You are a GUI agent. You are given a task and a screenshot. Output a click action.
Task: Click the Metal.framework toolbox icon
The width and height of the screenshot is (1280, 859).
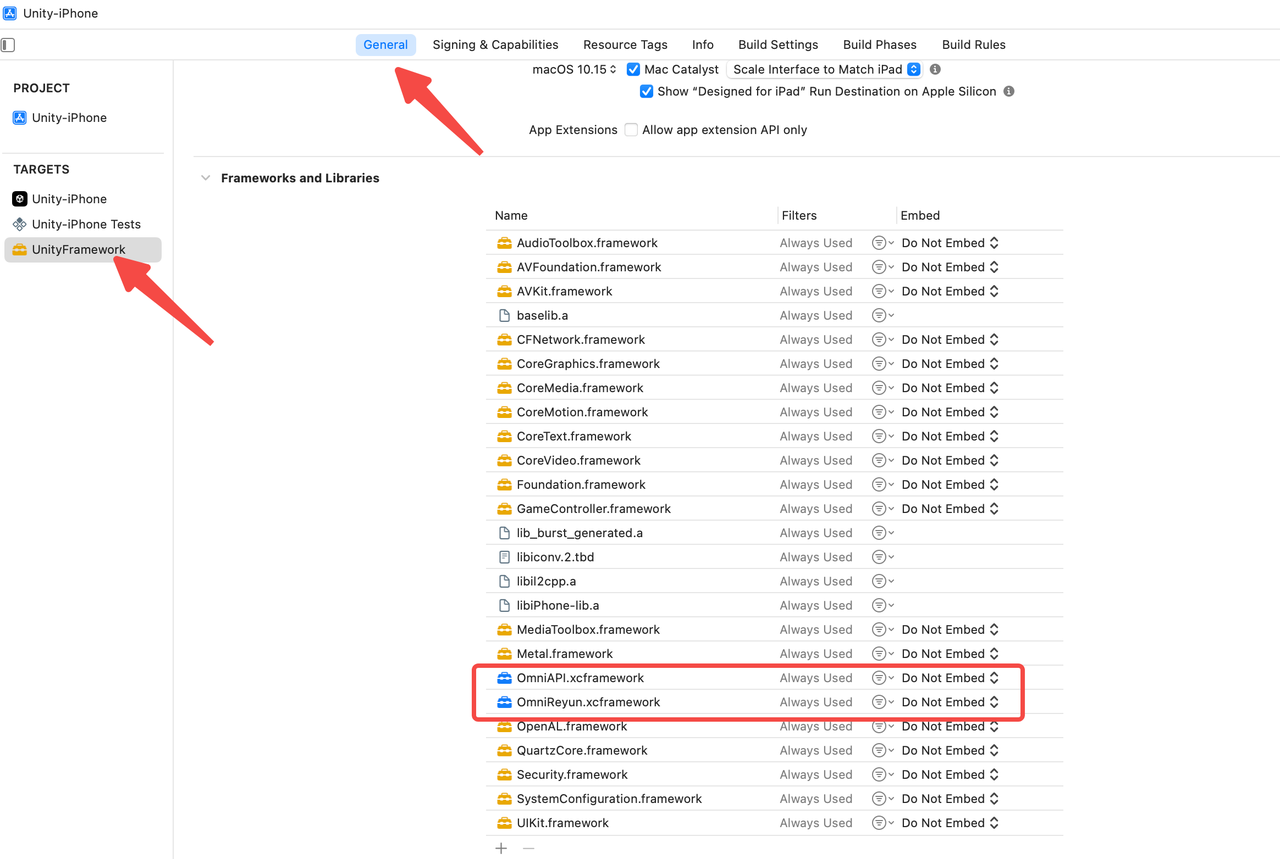[x=504, y=654]
